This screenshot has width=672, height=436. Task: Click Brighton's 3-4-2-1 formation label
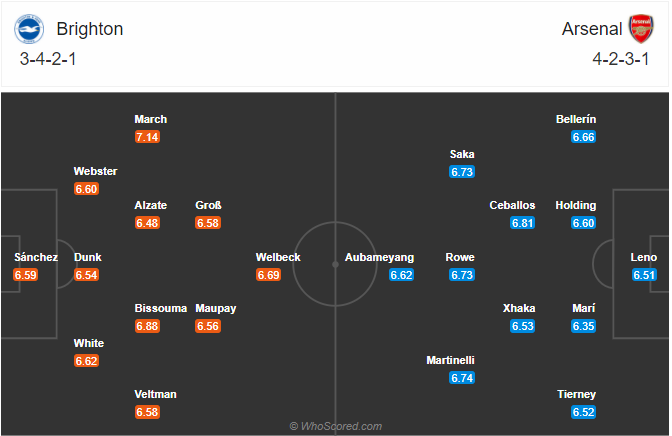[x=48, y=59]
